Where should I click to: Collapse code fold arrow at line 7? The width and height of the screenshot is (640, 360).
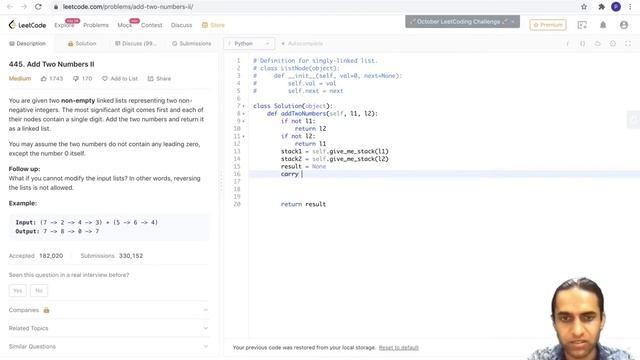[x=244, y=106]
